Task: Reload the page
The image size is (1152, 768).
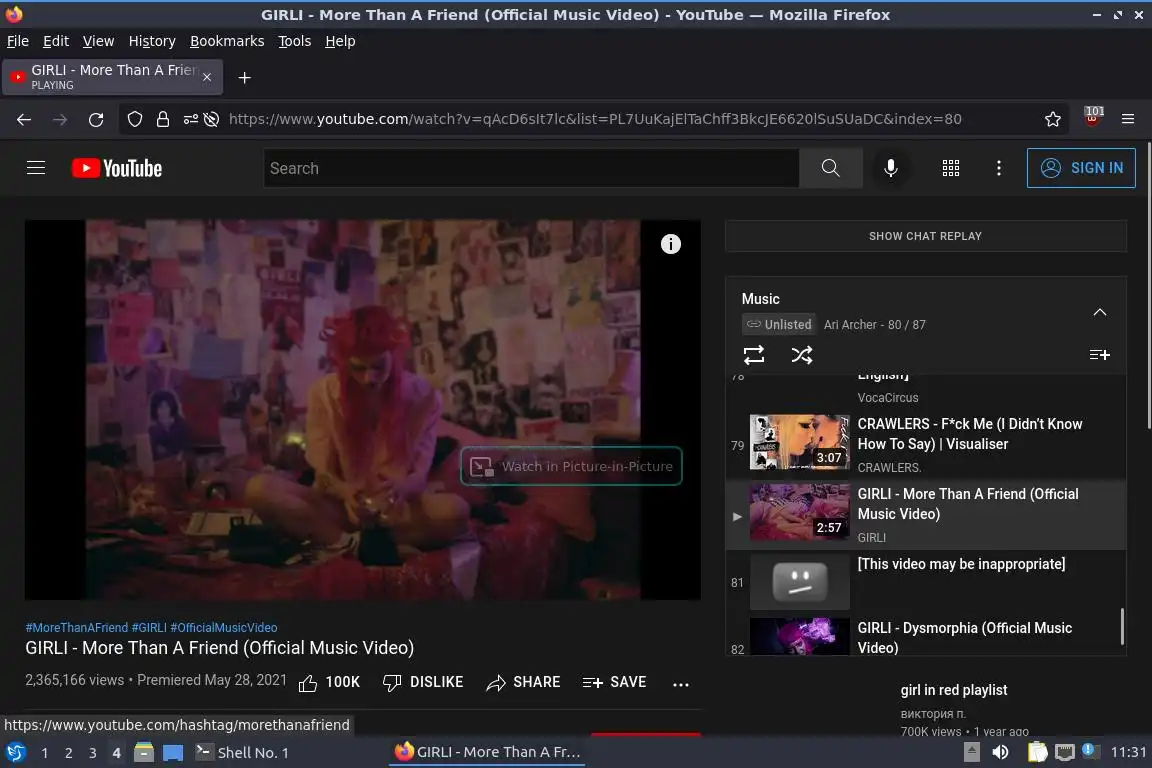Action: tap(96, 119)
